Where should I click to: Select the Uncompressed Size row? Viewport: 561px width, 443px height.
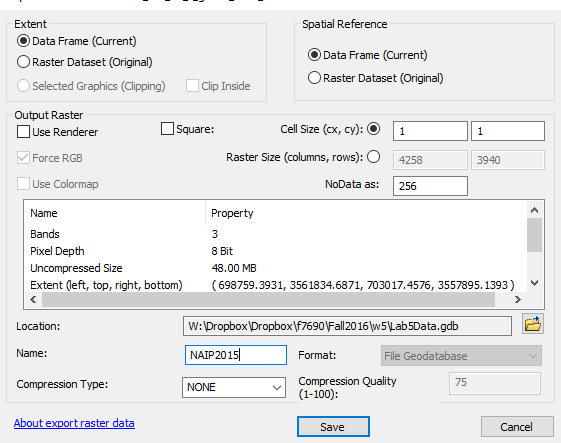click(x=275, y=268)
